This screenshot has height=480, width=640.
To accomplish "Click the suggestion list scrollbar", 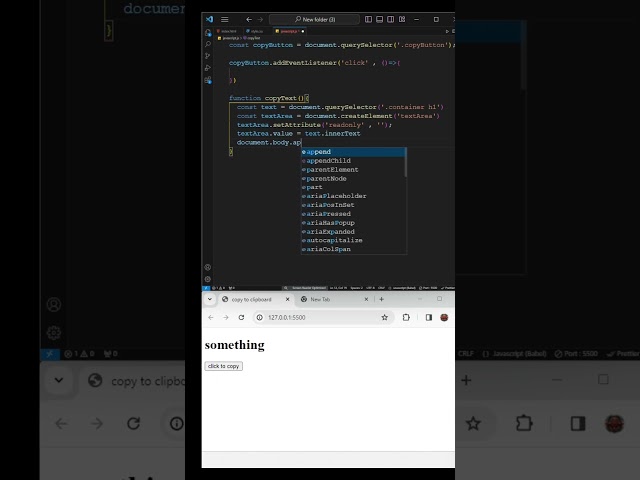I will click(x=405, y=162).
